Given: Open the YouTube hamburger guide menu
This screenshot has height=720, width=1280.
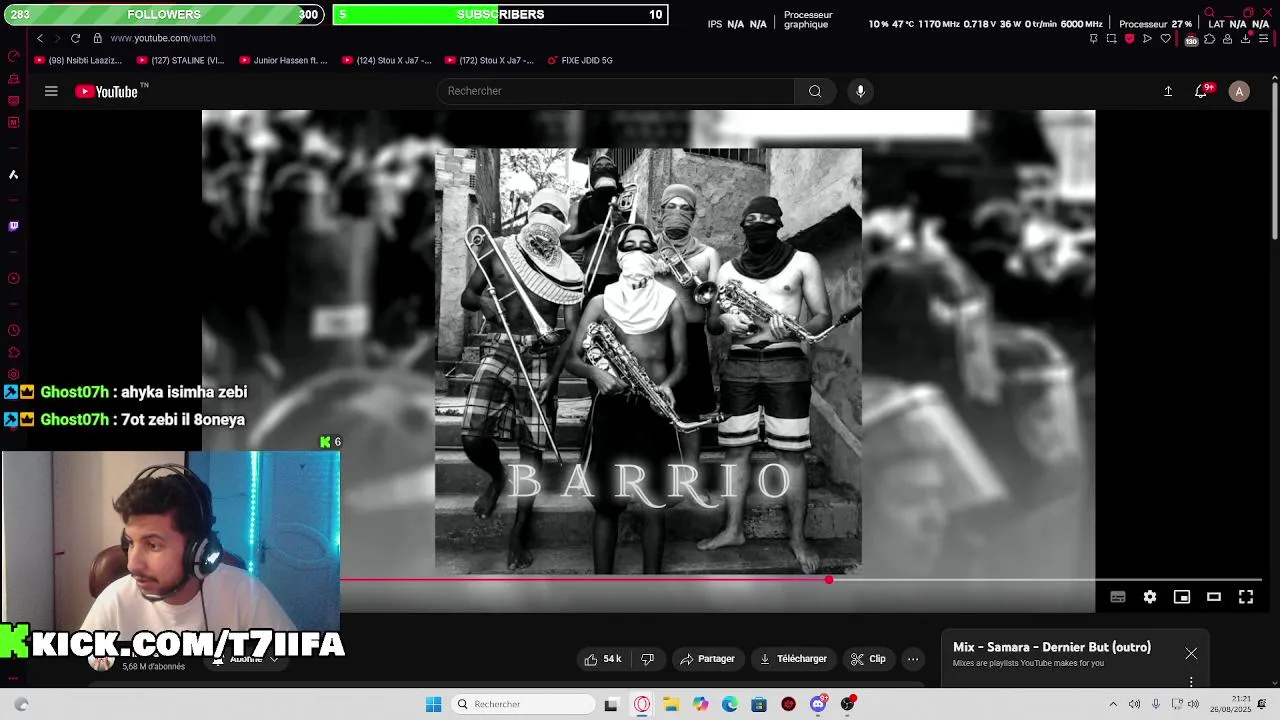Looking at the screenshot, I should click(51, 91).
